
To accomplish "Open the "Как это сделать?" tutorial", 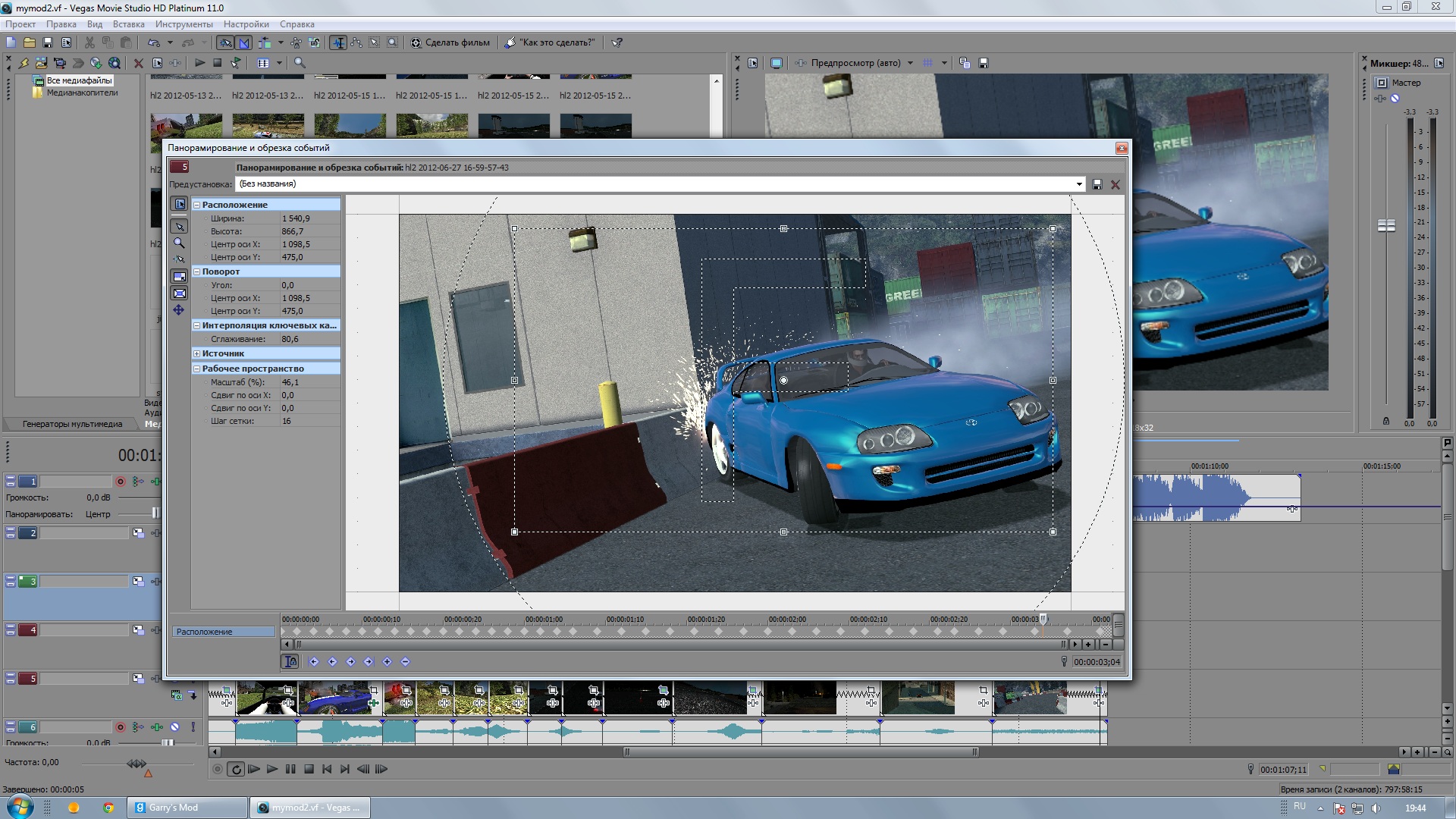I will click(551, 42).
